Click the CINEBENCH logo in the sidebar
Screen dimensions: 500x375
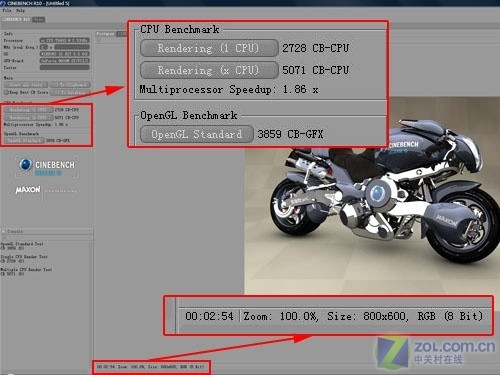[x=47, y=166]
